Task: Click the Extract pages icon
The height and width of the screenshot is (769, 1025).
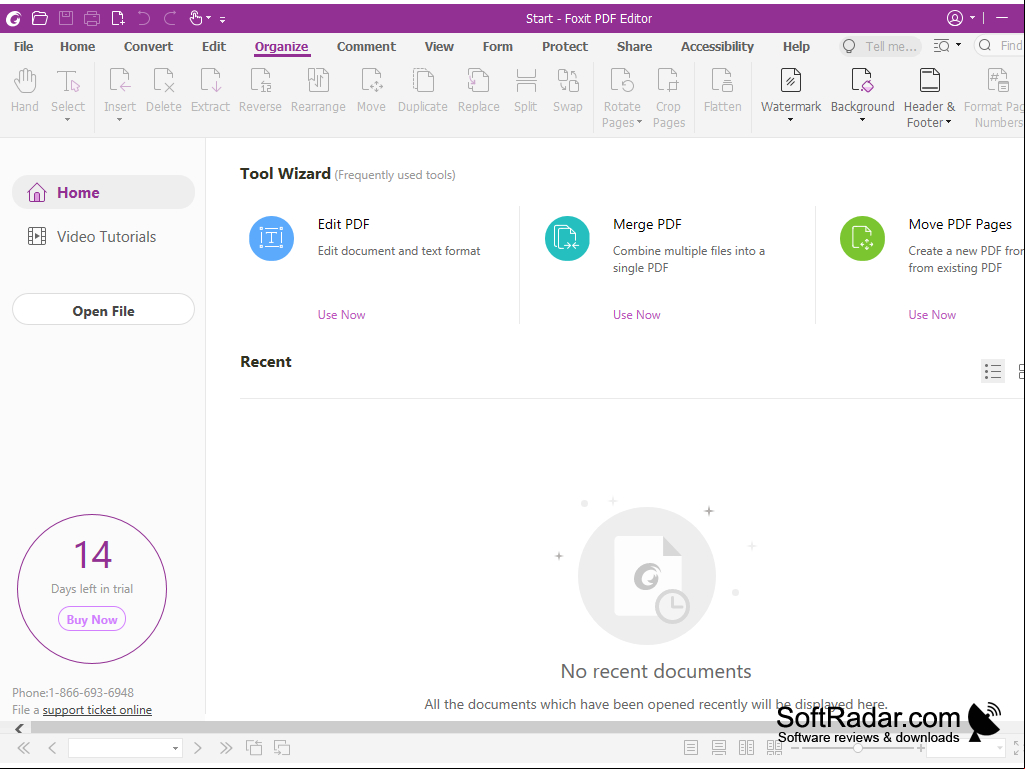Action: (x=210, y=81)
